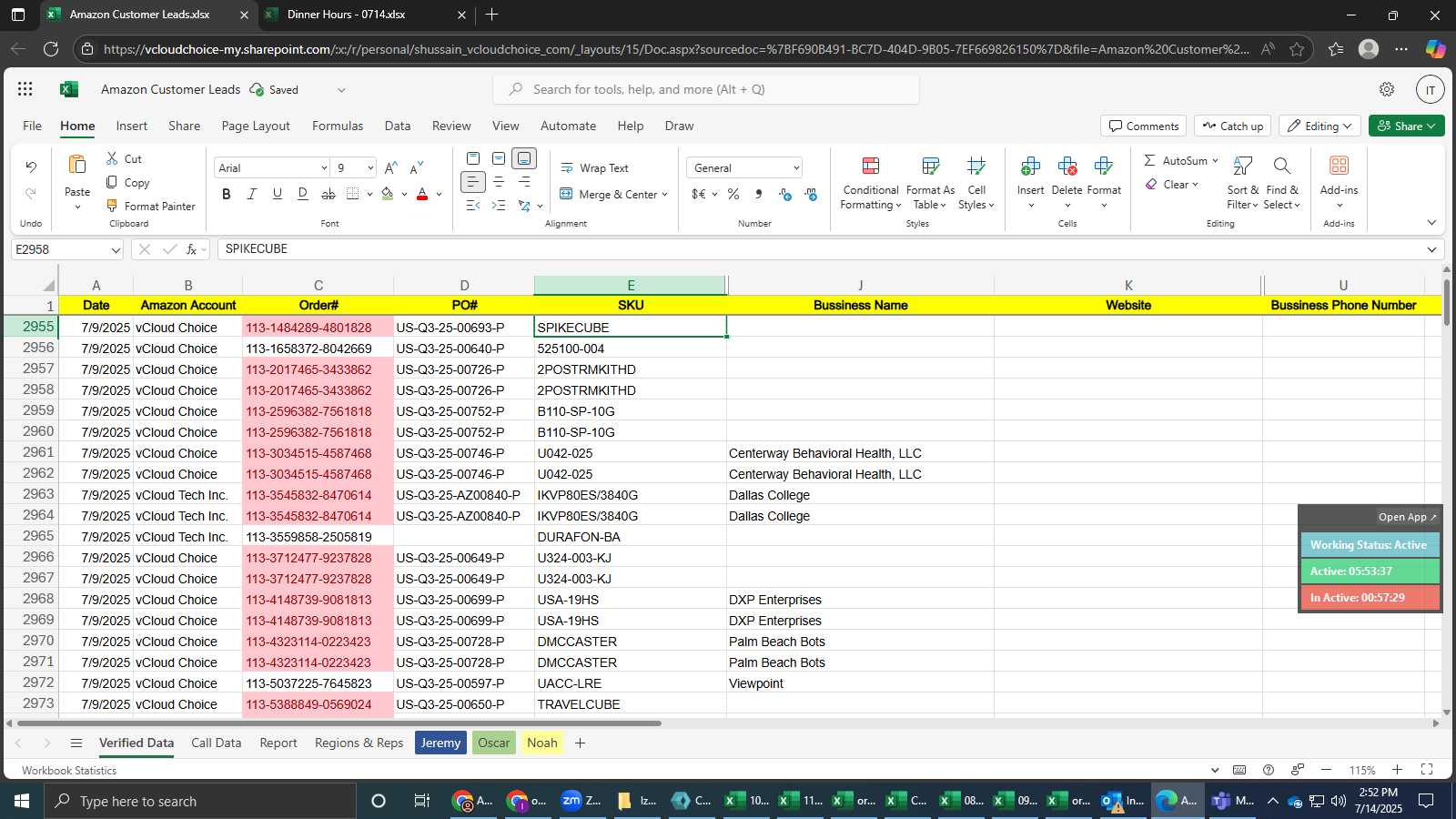Decrease indent in Alignment group
This screenshot has width=1456, height=819.
(472, 206)
